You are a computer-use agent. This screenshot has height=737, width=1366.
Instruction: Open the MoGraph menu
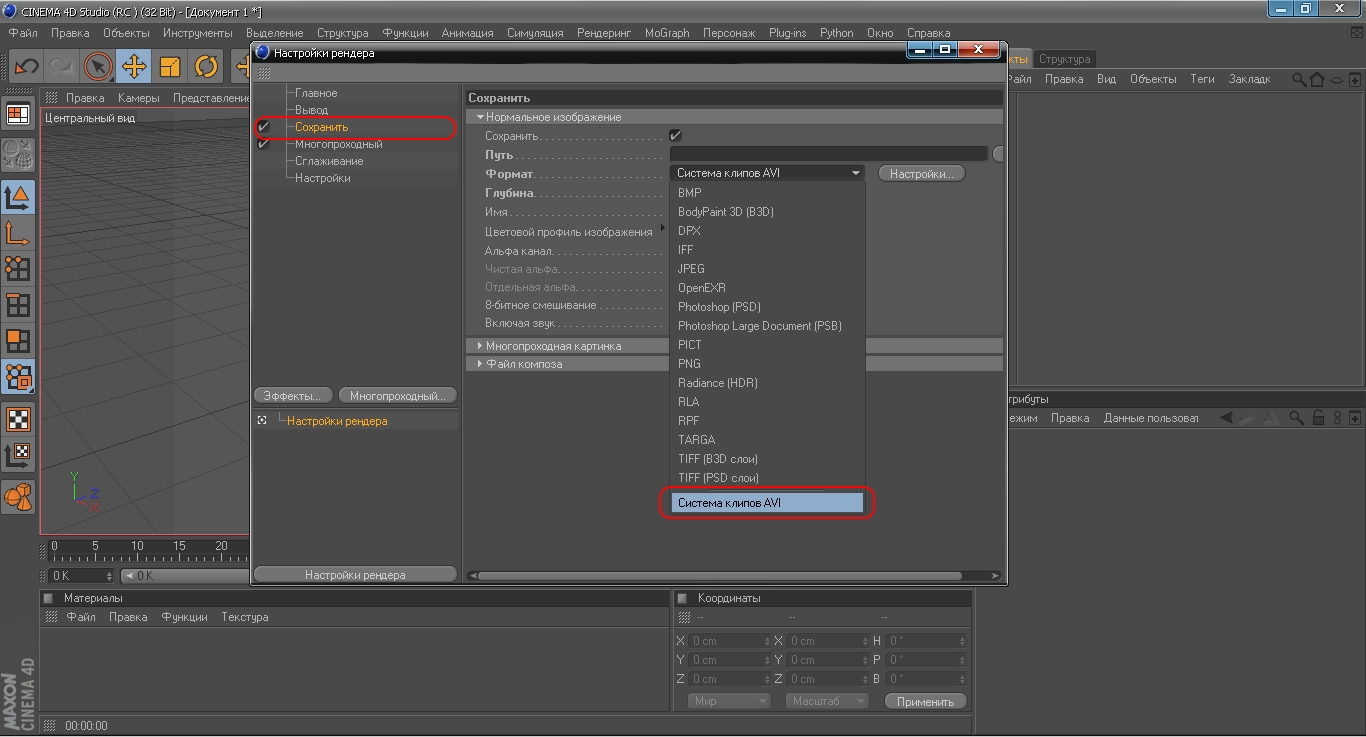pos(667,33)
